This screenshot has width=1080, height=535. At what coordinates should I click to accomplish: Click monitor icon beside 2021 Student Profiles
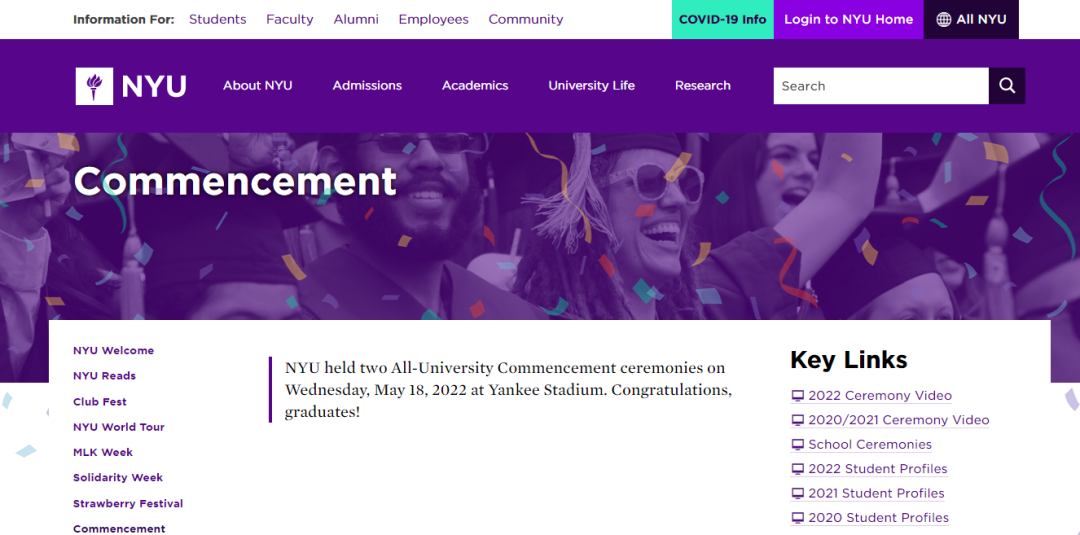(x=797, y=494)
